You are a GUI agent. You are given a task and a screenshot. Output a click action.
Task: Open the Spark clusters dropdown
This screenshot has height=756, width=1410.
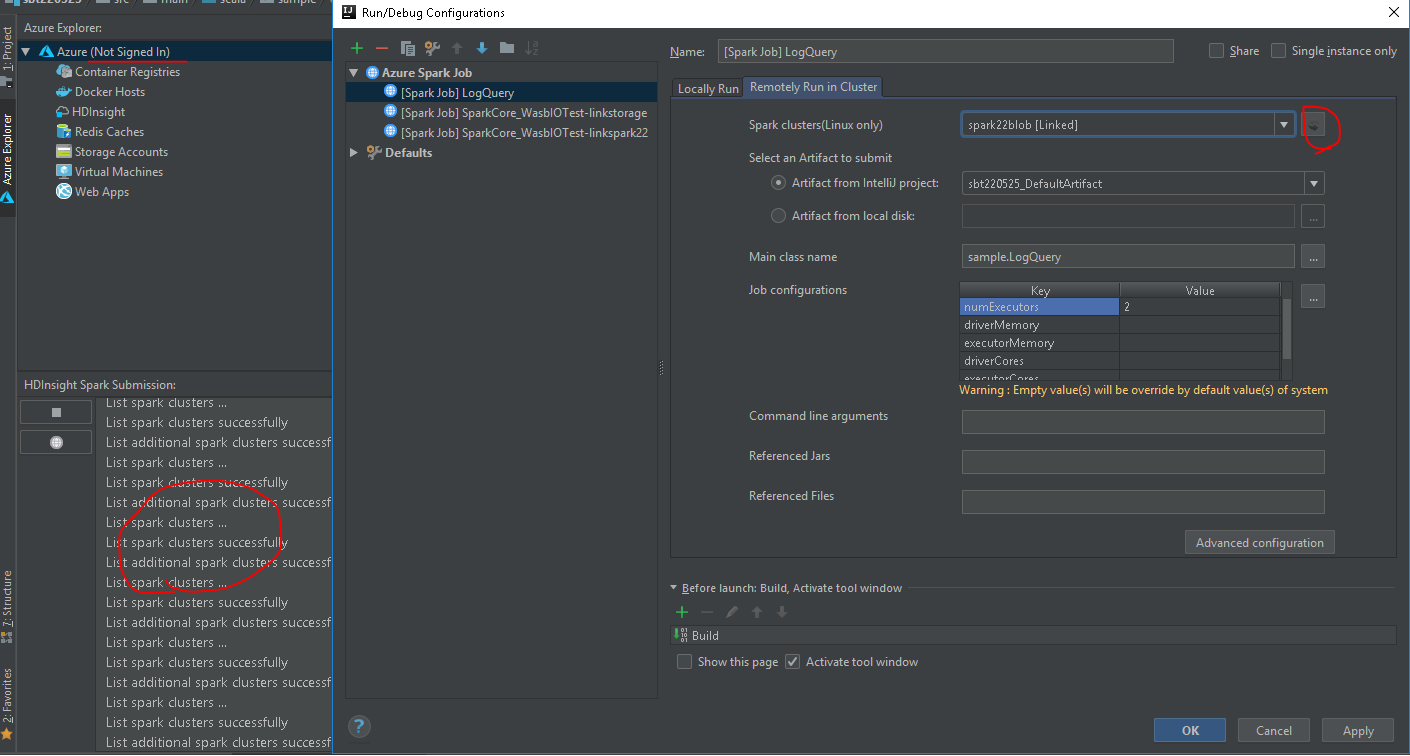[1283, 124]
